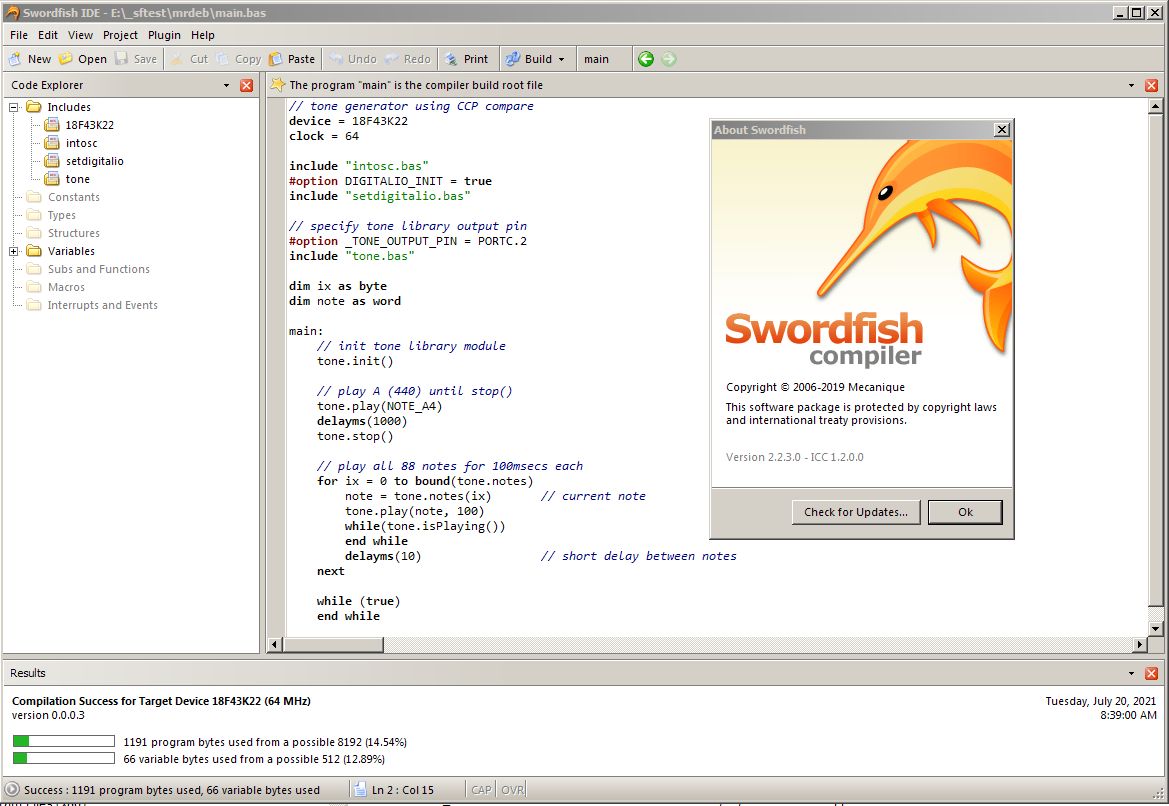The image size is (1169, 806).
Task: Click the Redo arrow icon
Action: (392, 59)
